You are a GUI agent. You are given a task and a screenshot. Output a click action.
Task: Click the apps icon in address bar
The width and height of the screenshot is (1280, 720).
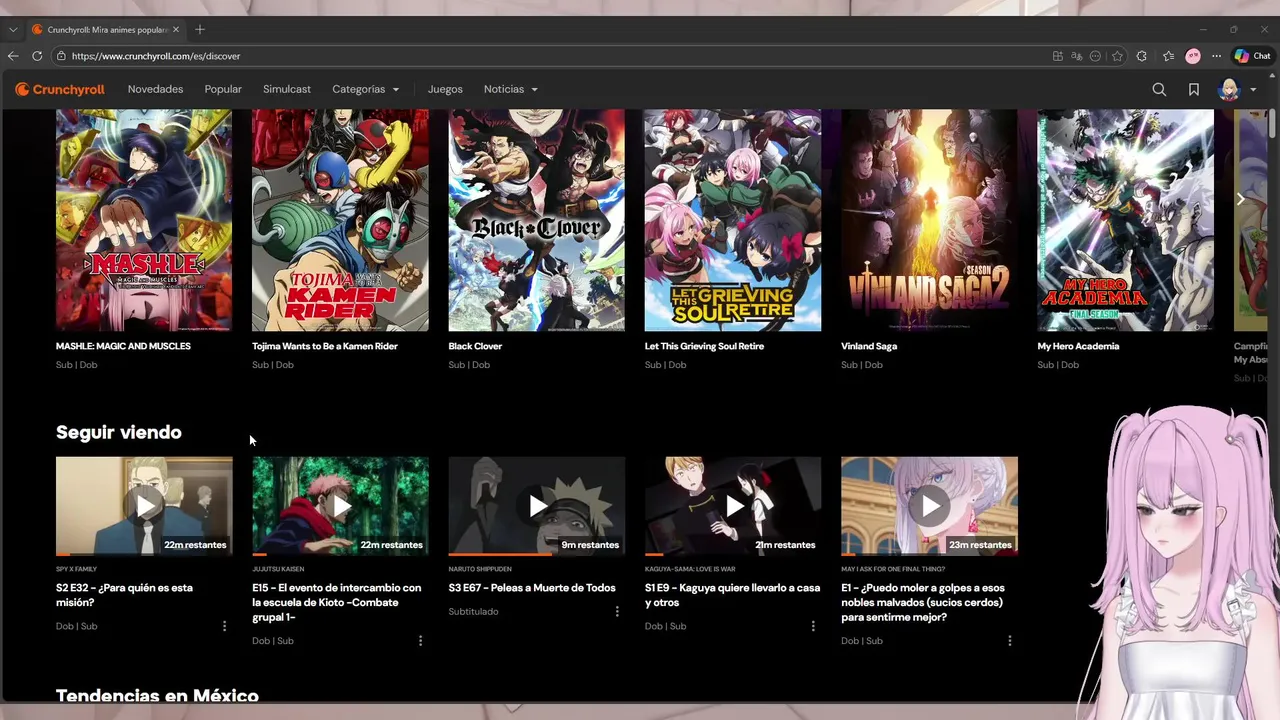pos(1058,56)
